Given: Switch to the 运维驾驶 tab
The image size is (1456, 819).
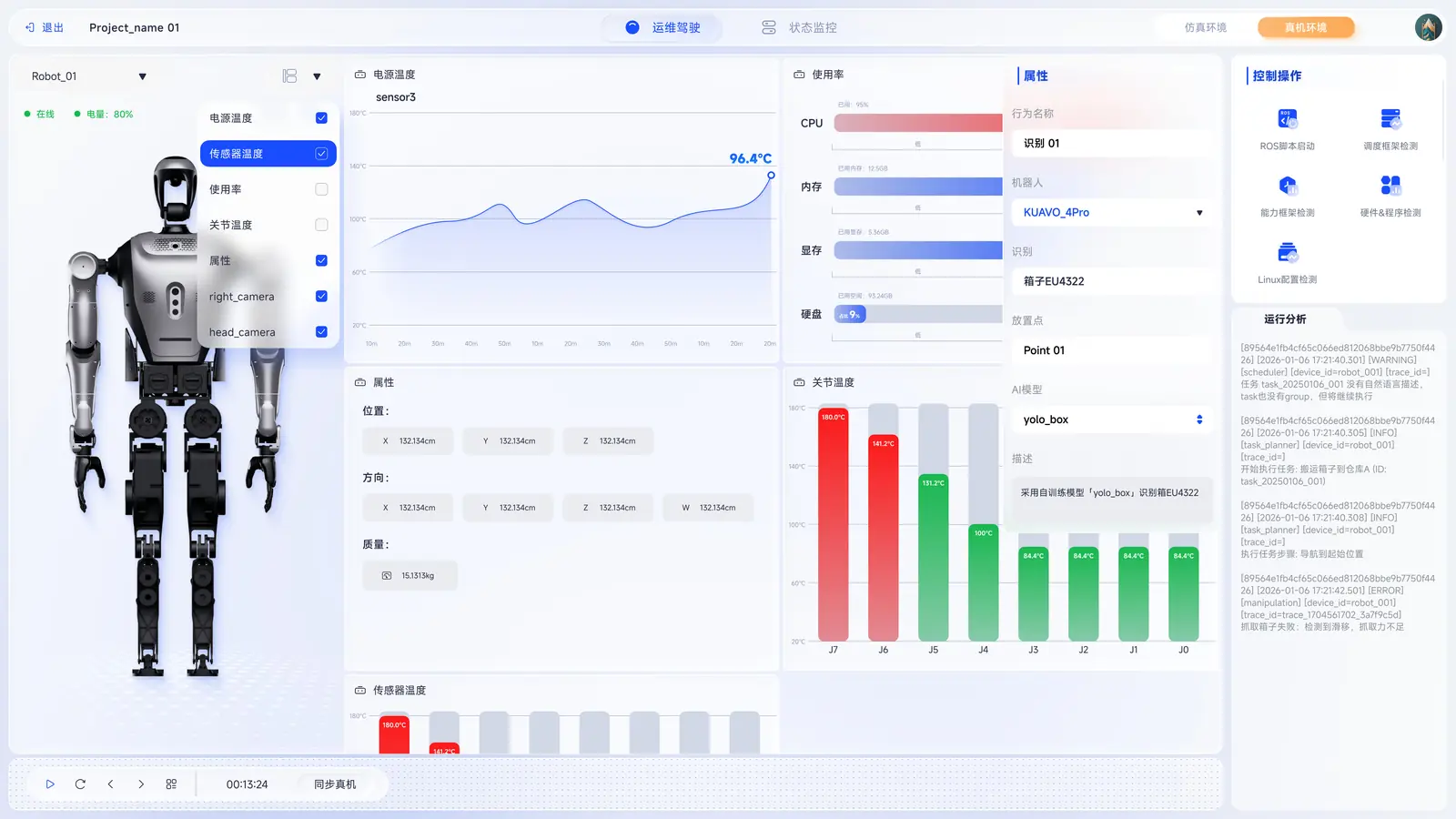Looking at the screenshot, I should pos(662,27).
